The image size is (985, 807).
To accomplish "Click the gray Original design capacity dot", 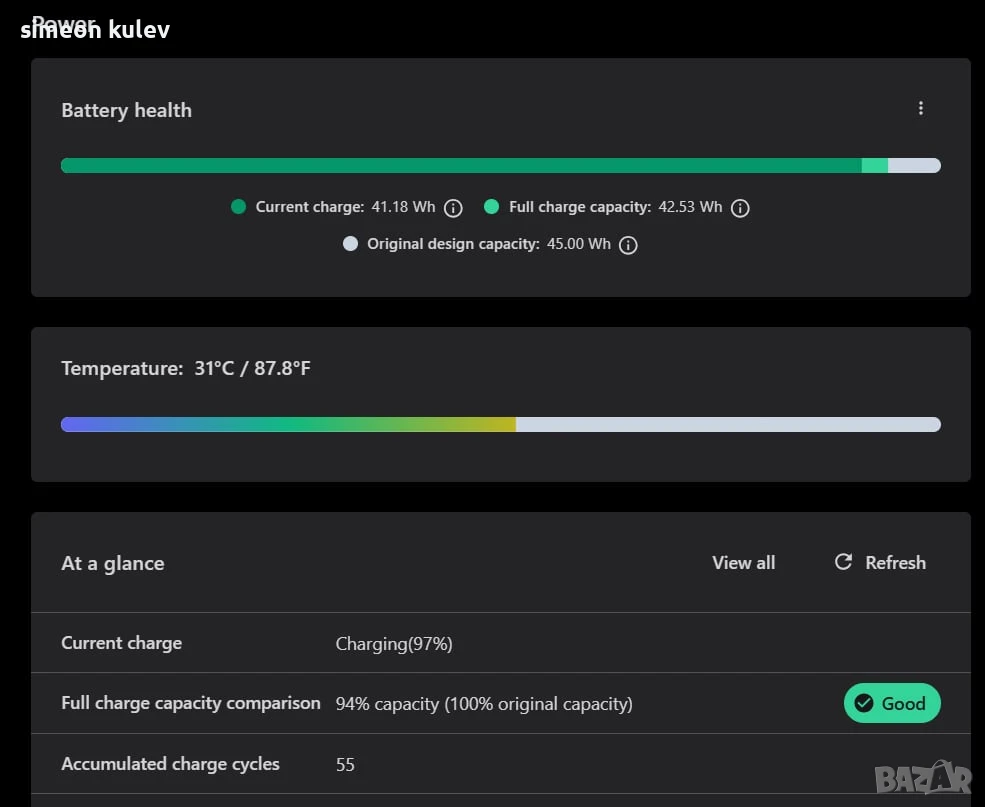I will point(351,244).
